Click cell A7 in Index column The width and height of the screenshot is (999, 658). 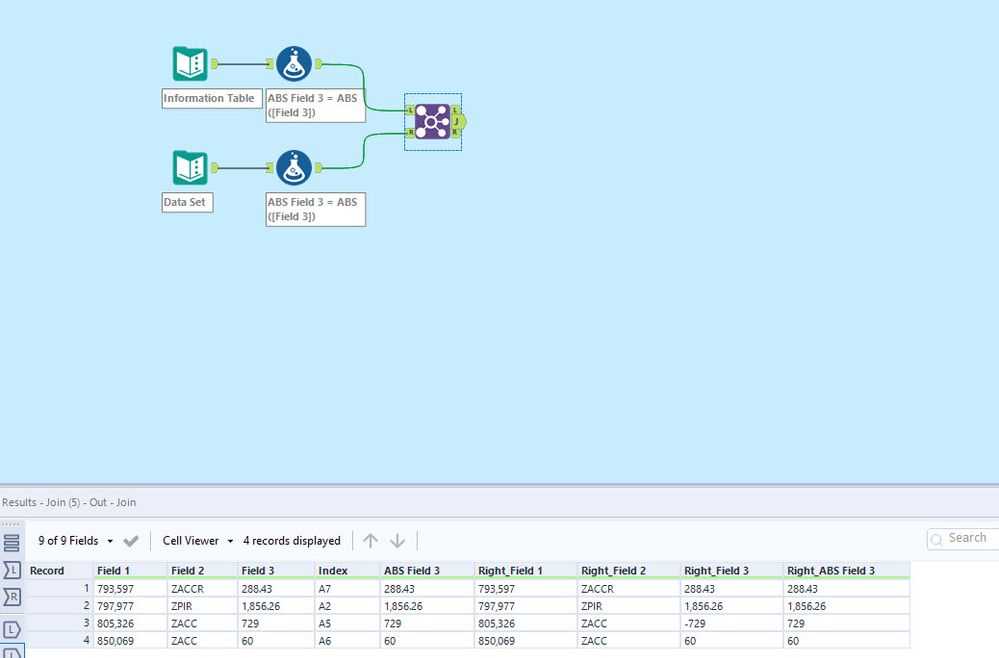pyautogui.click(x=347, y=589)
